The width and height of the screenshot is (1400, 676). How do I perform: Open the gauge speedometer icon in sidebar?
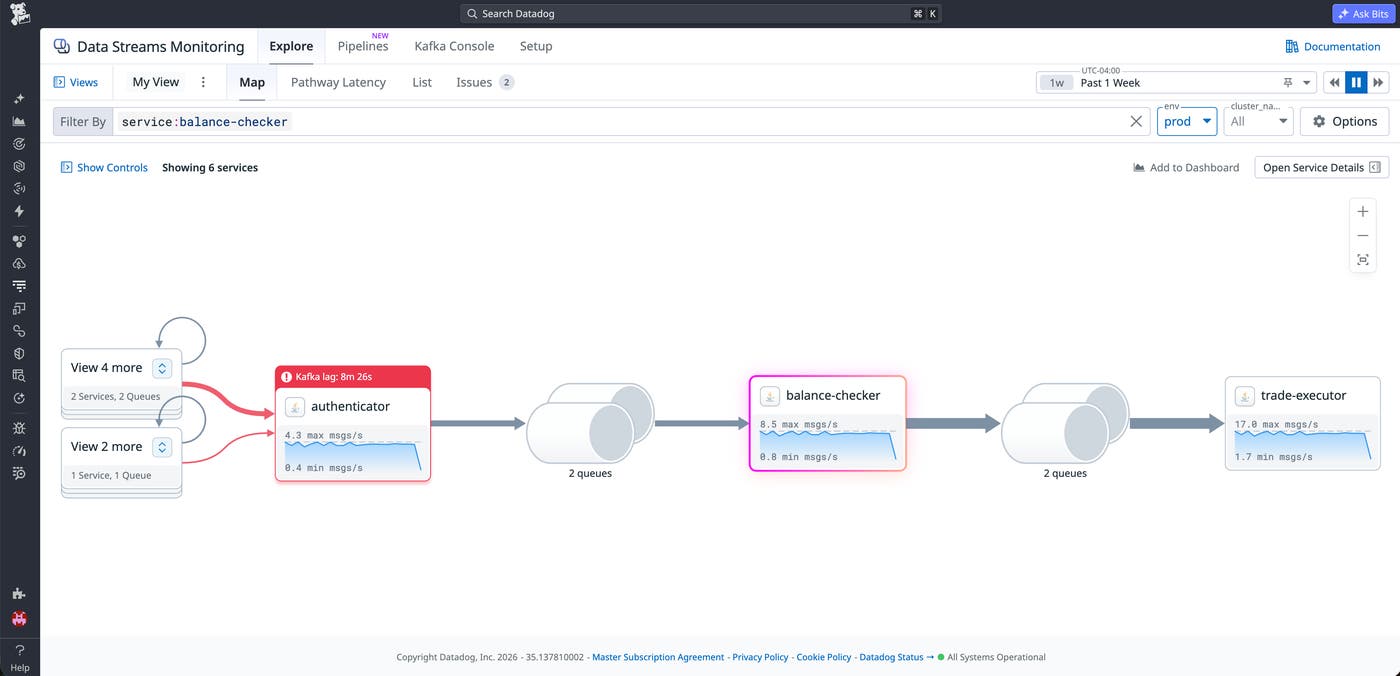click(x=19, y=450)
